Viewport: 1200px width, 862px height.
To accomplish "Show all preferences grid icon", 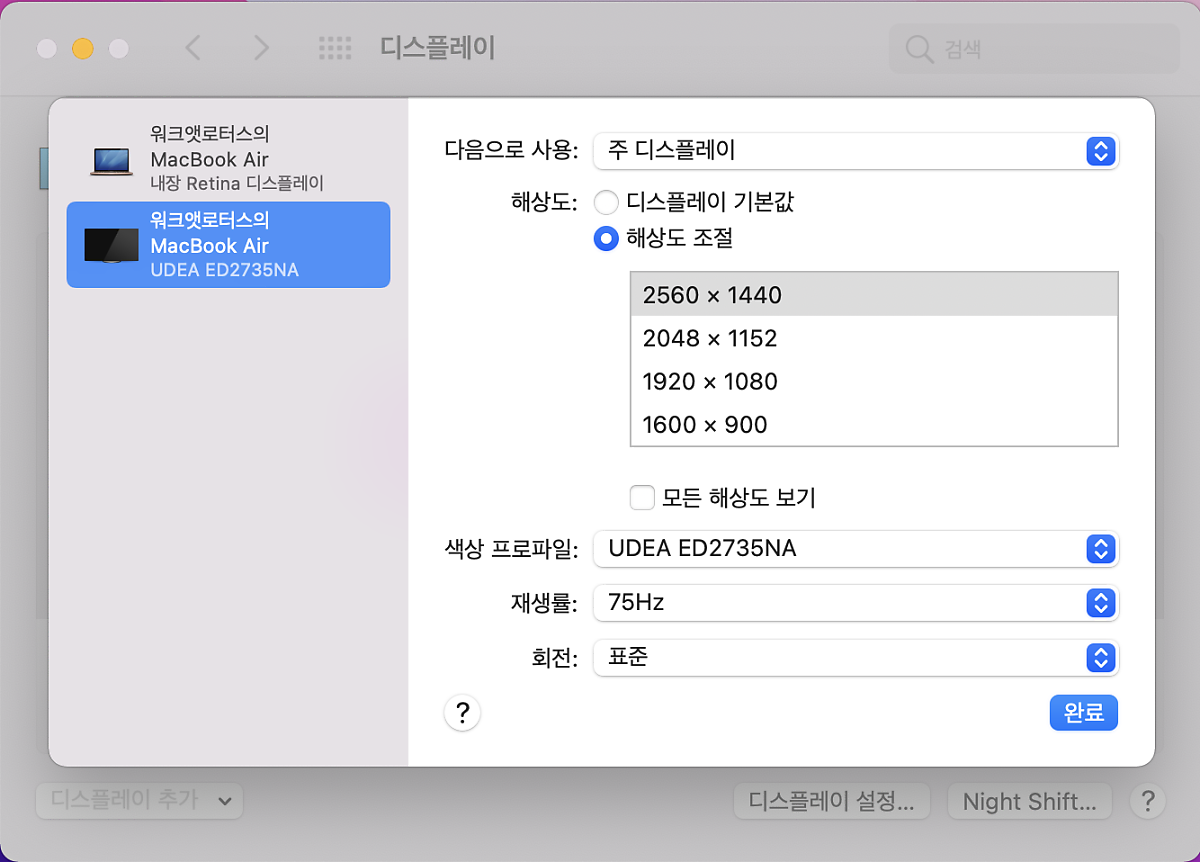I will 334,47.
